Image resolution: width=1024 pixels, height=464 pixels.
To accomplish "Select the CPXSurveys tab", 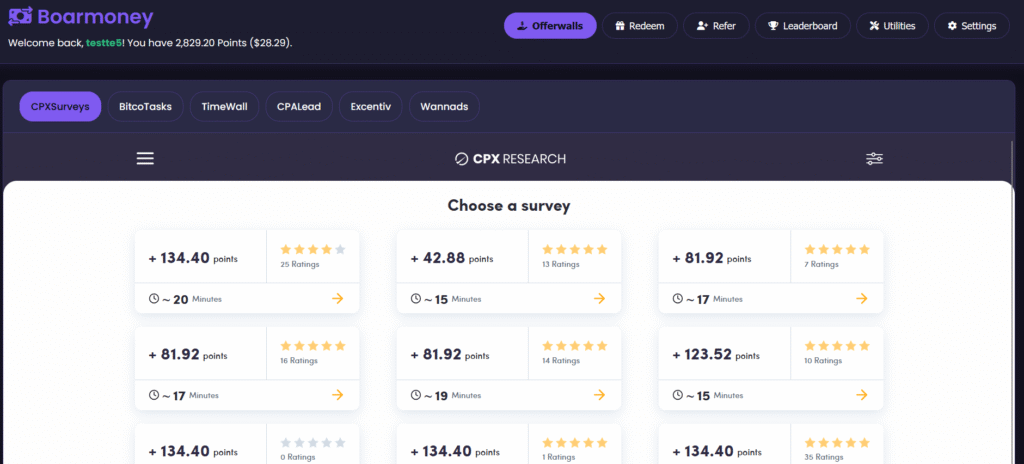I will tap(60, 107).
